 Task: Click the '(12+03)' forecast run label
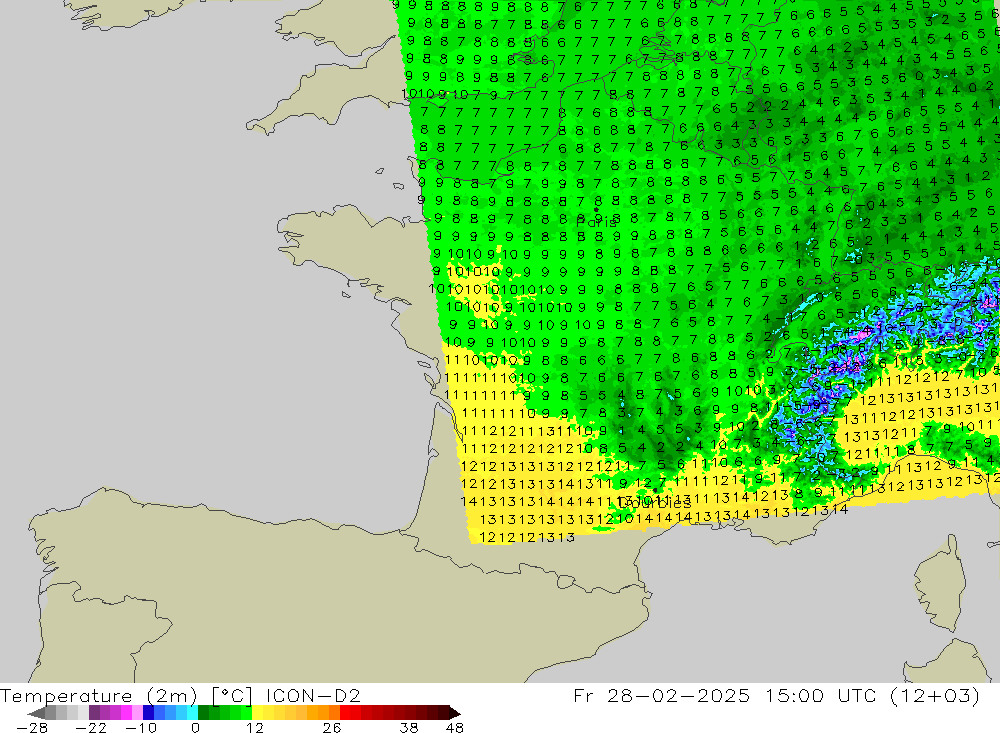936,695
